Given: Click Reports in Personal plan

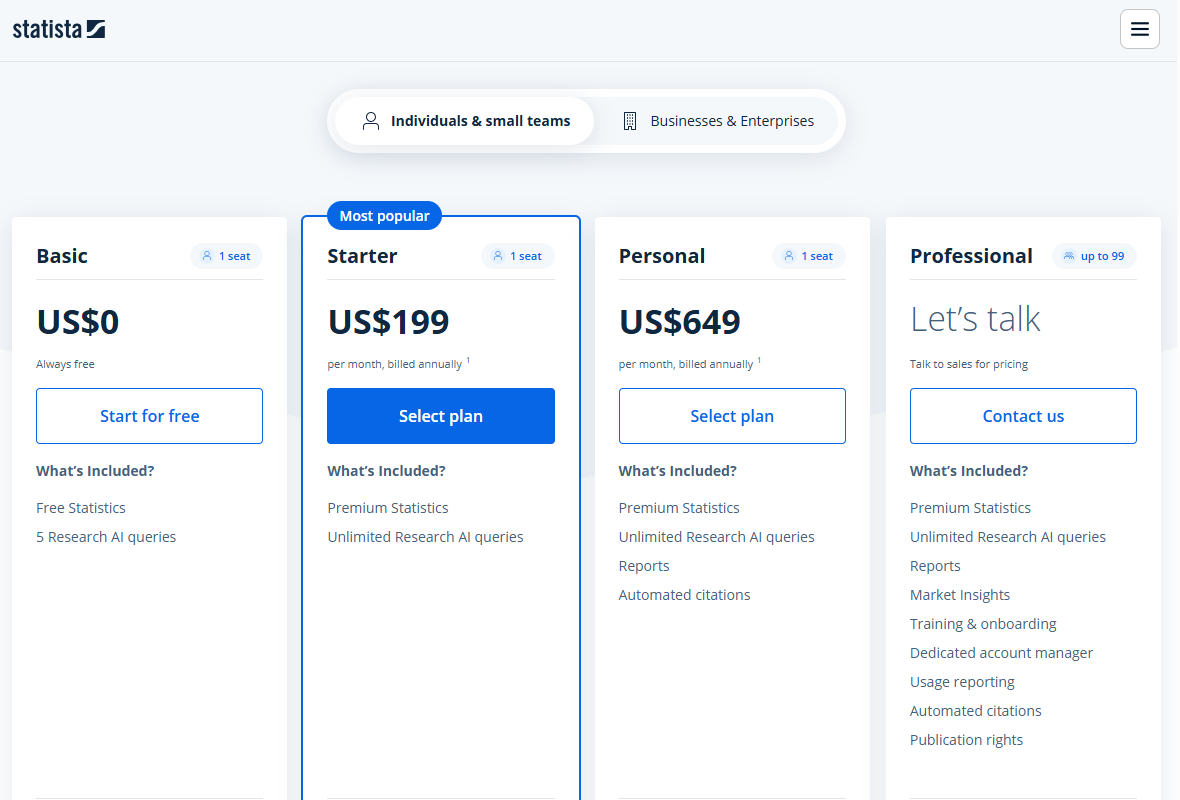Looking at the screenshot, I should [644, 566].
